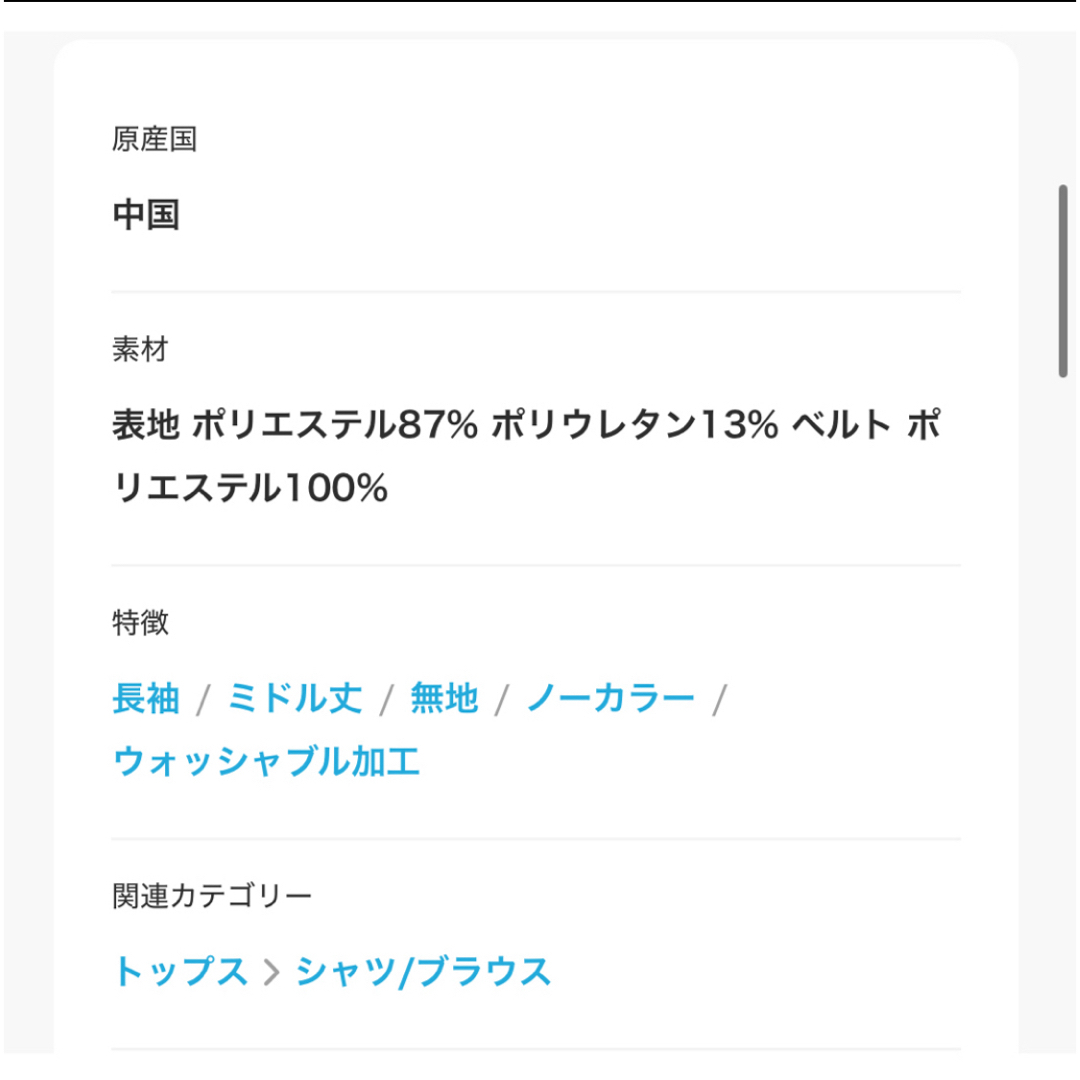
Task: Go to the トップス category
Action: coord(180,971)
